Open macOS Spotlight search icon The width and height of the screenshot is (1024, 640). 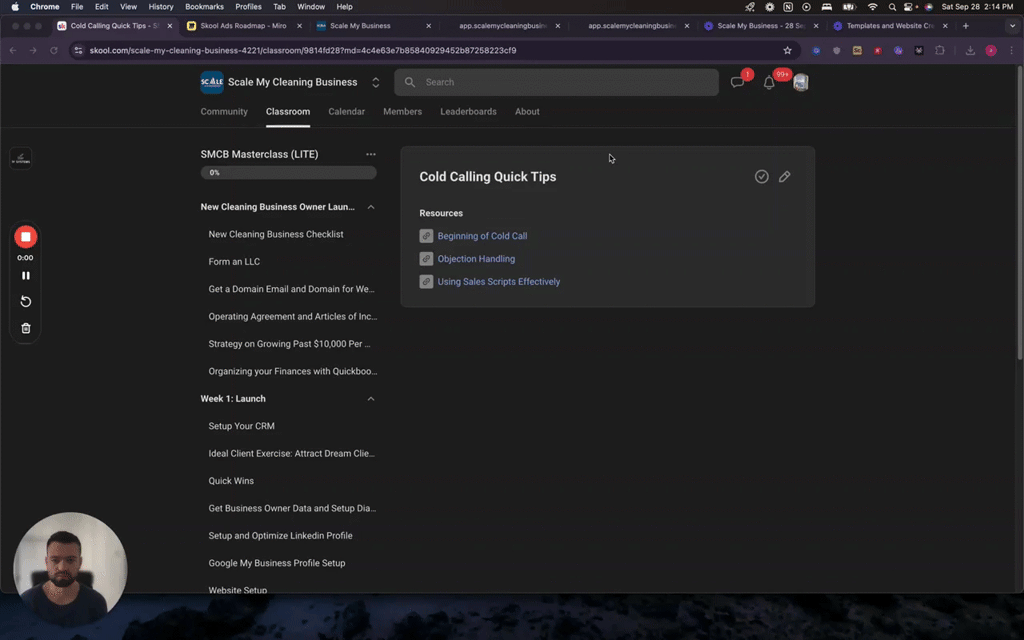tap(891, 7)
